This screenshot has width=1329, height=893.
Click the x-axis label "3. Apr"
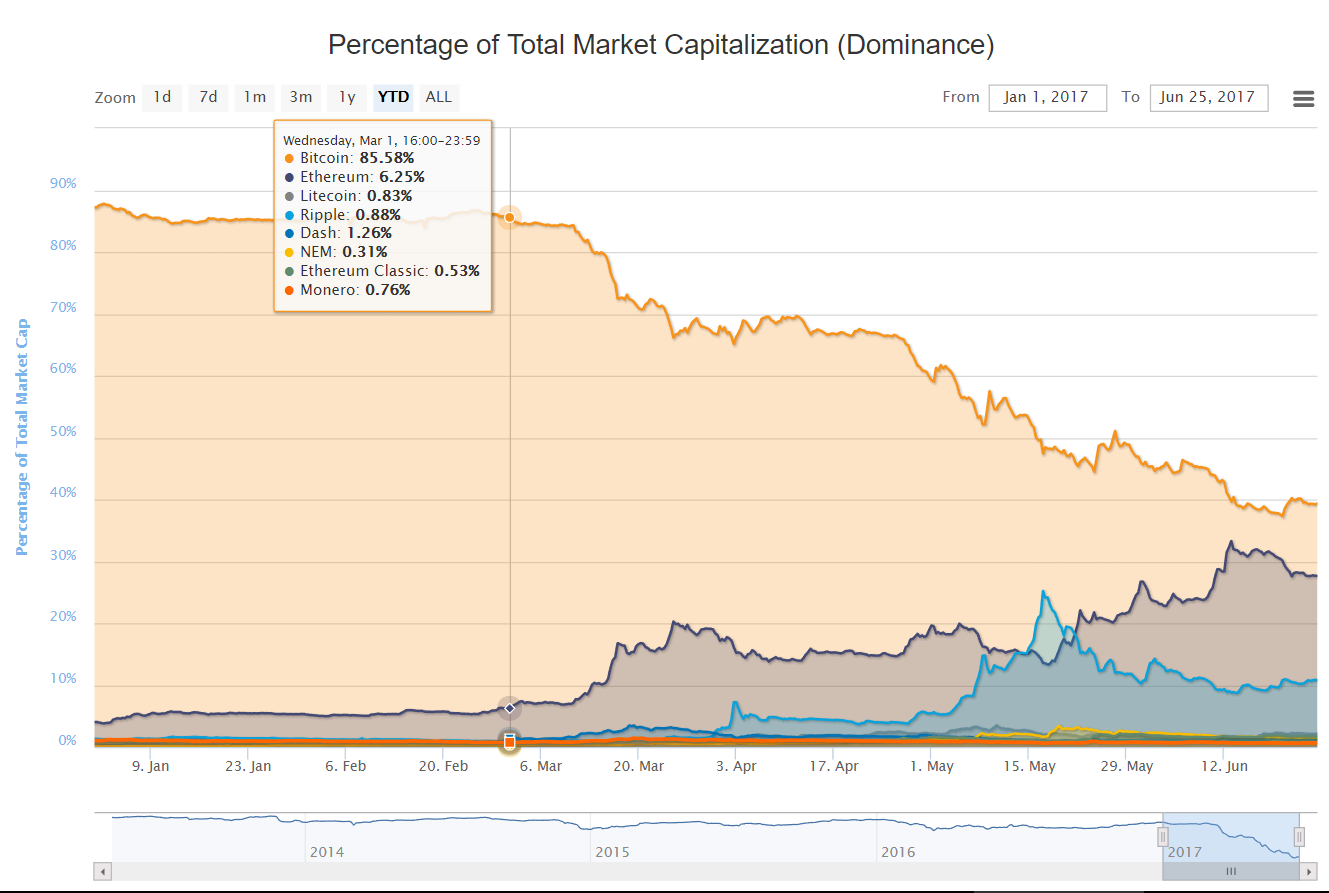click(736, 767)
